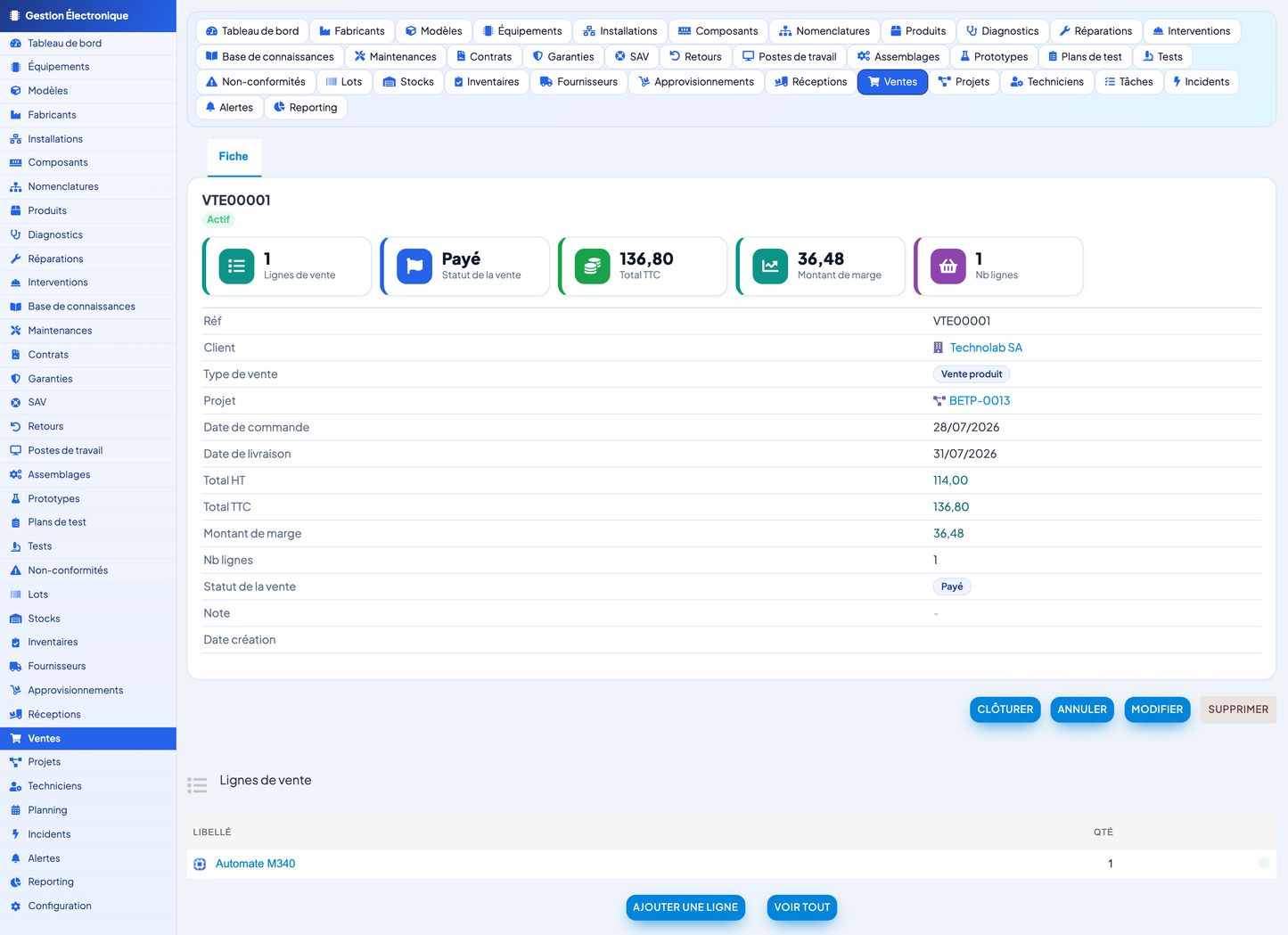
Task: Go to Planning in the sidebar
Action: (47, 810)
